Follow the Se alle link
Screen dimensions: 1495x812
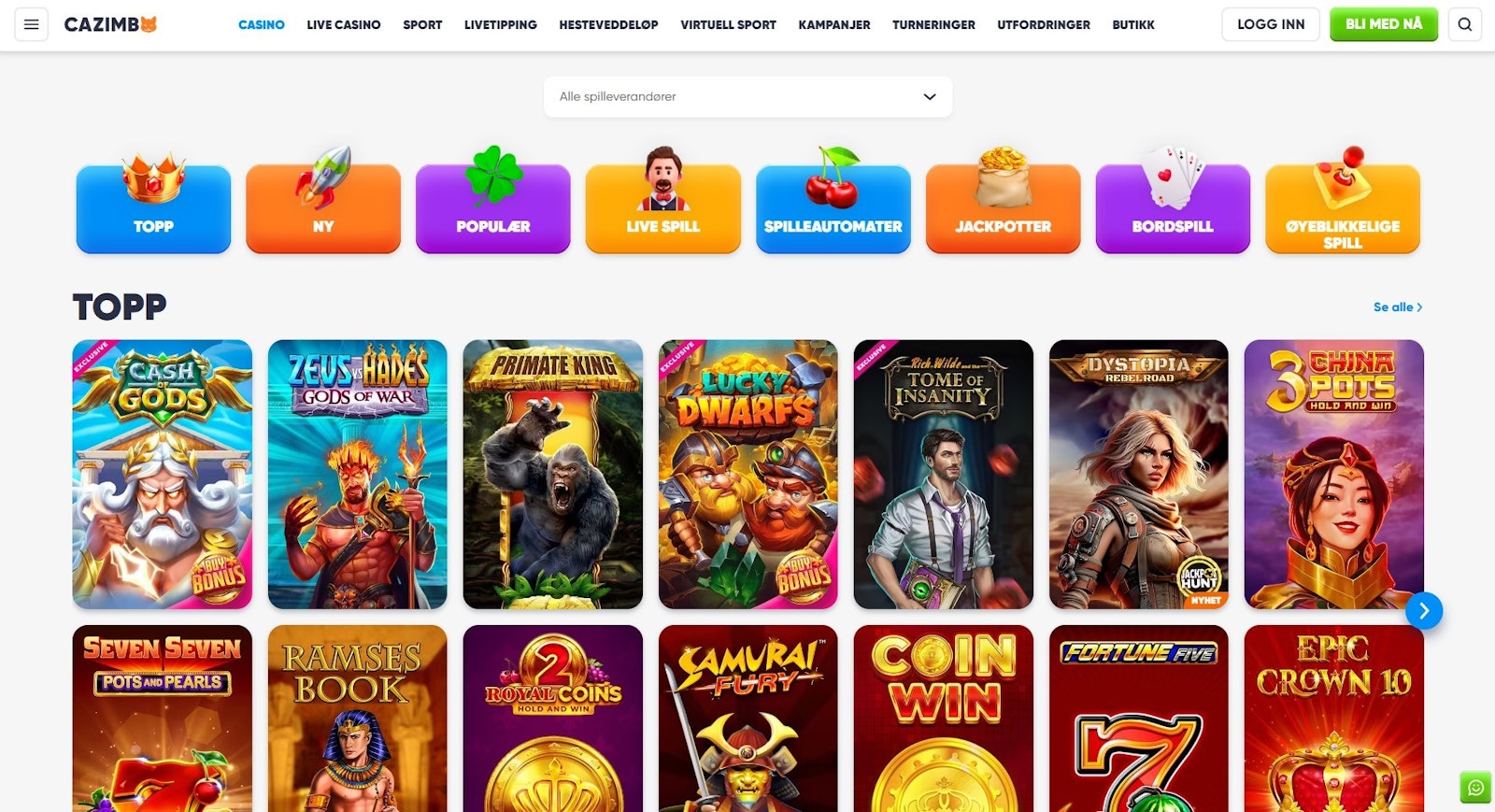[x=1398, y=306]
